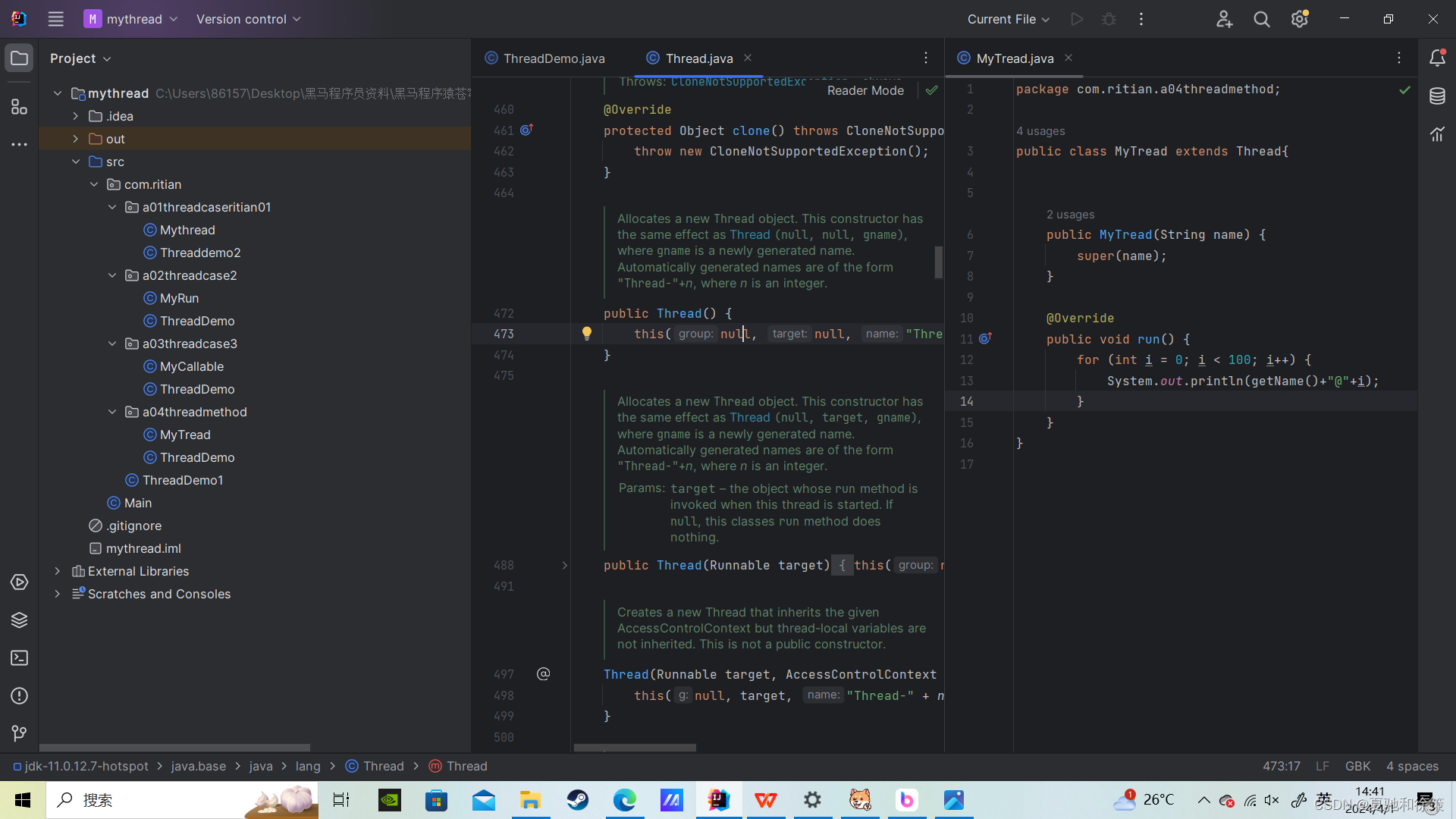Image resolution: width=1456 pixels, height=819 pixels.
Task: Open the Structure tool window icon
Action: click(x=19, y=107)
